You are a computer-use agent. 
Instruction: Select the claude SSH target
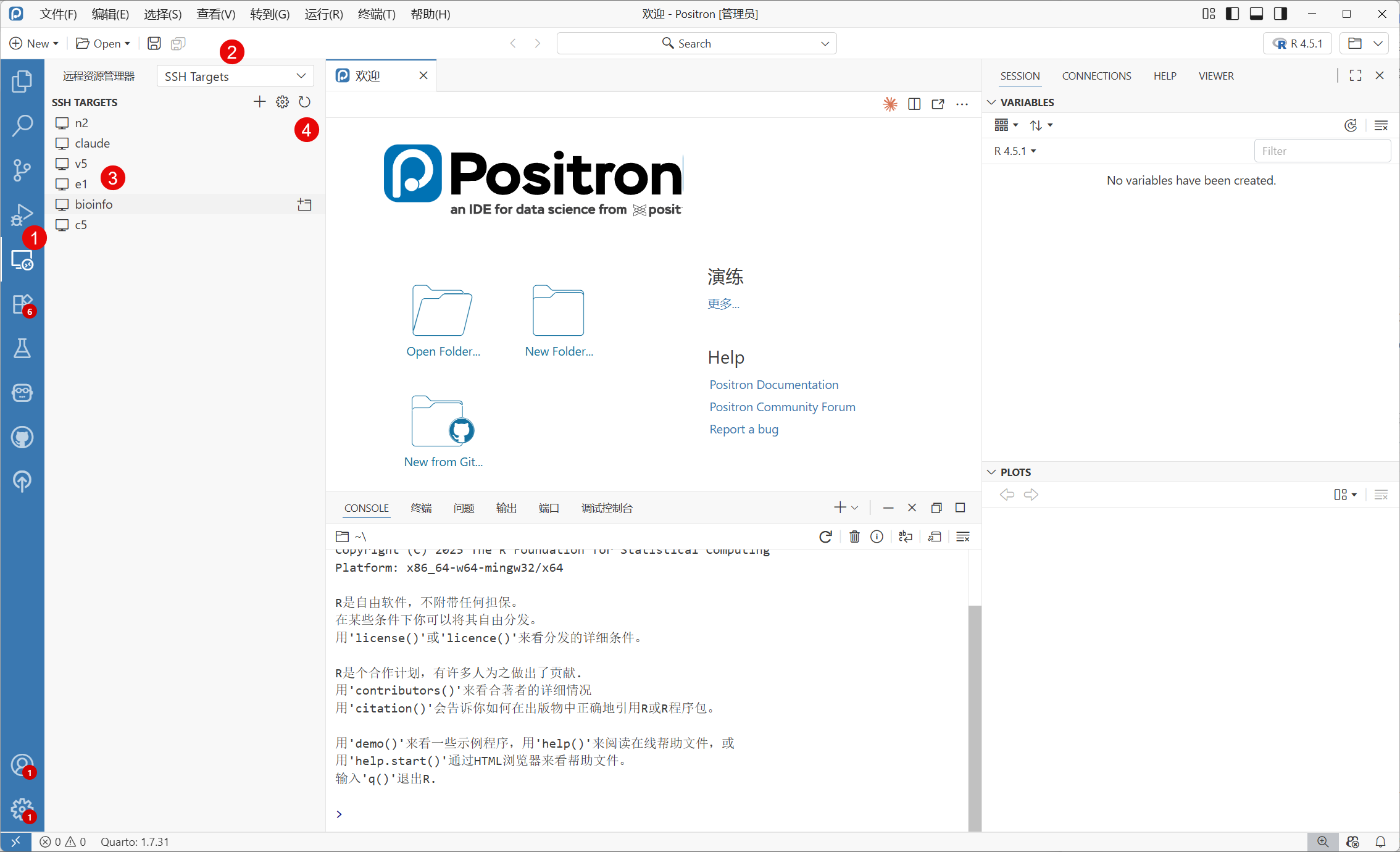[185, 143]
